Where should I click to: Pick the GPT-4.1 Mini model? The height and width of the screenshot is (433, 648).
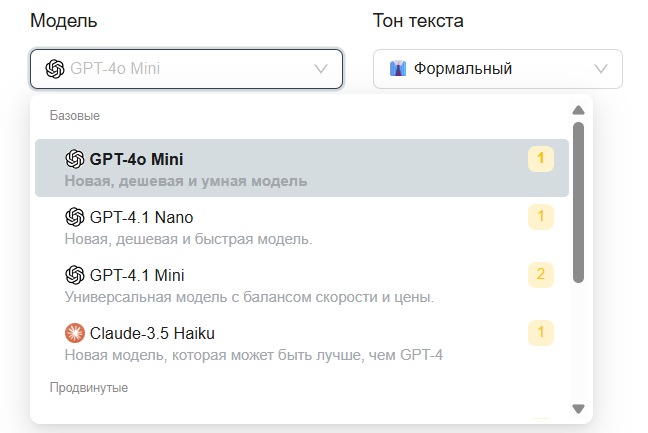(302, 284)
